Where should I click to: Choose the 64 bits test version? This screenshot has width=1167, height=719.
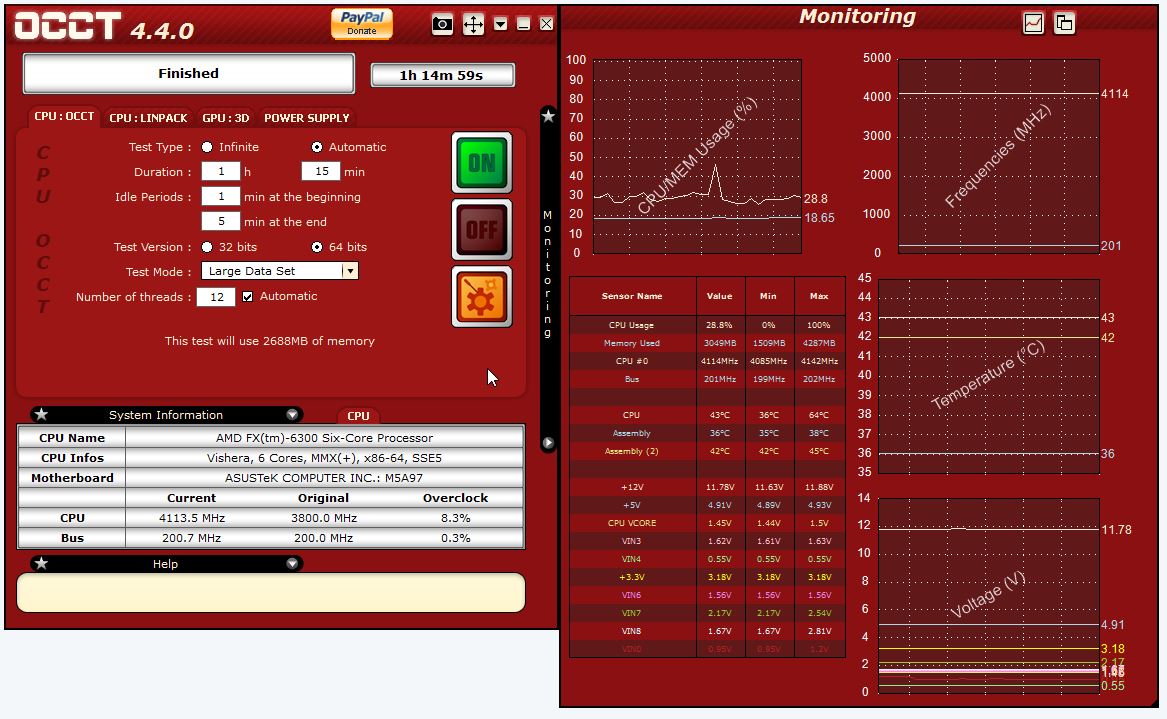[317, 247]
